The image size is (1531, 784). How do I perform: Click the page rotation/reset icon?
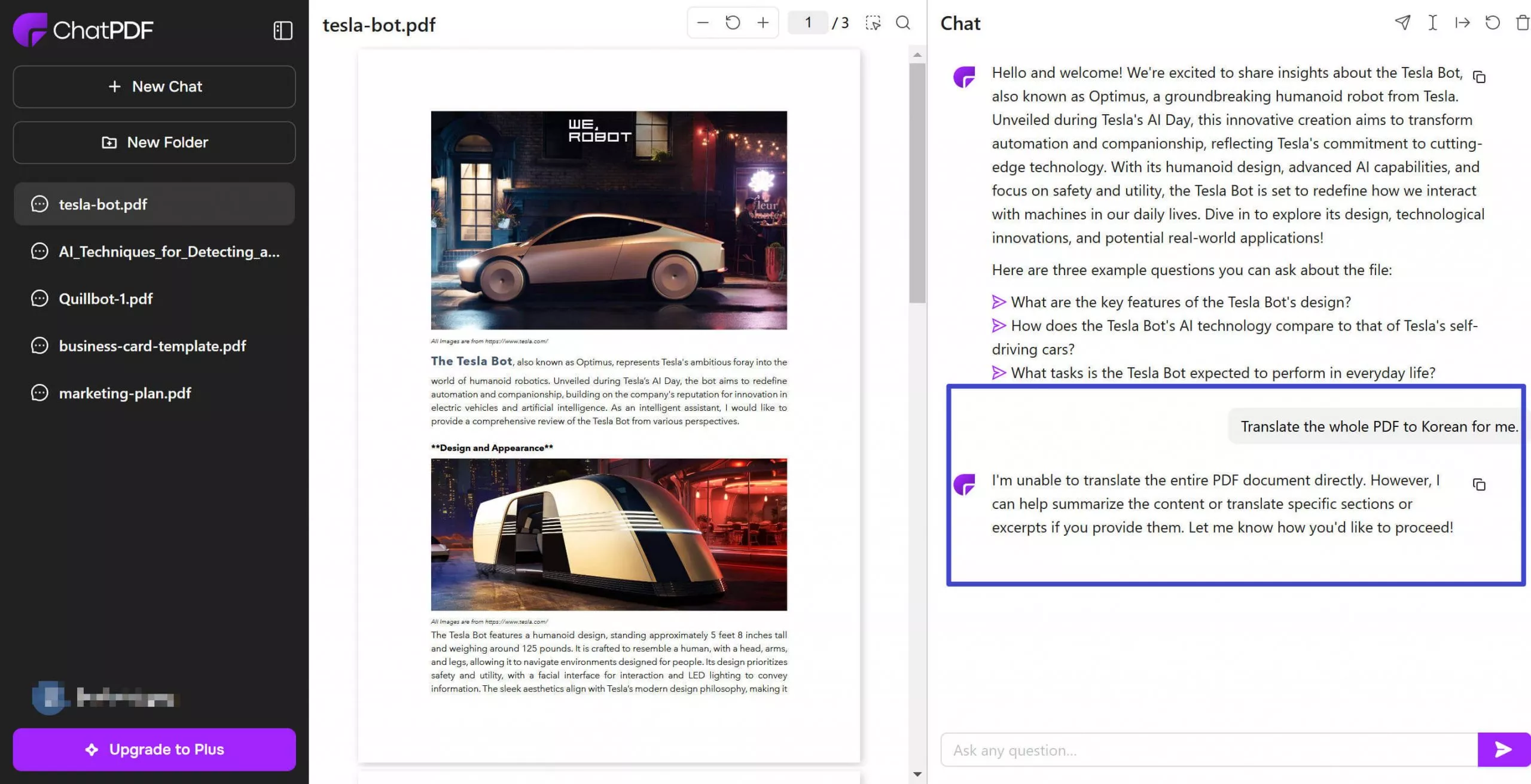(x=732, y=22)
